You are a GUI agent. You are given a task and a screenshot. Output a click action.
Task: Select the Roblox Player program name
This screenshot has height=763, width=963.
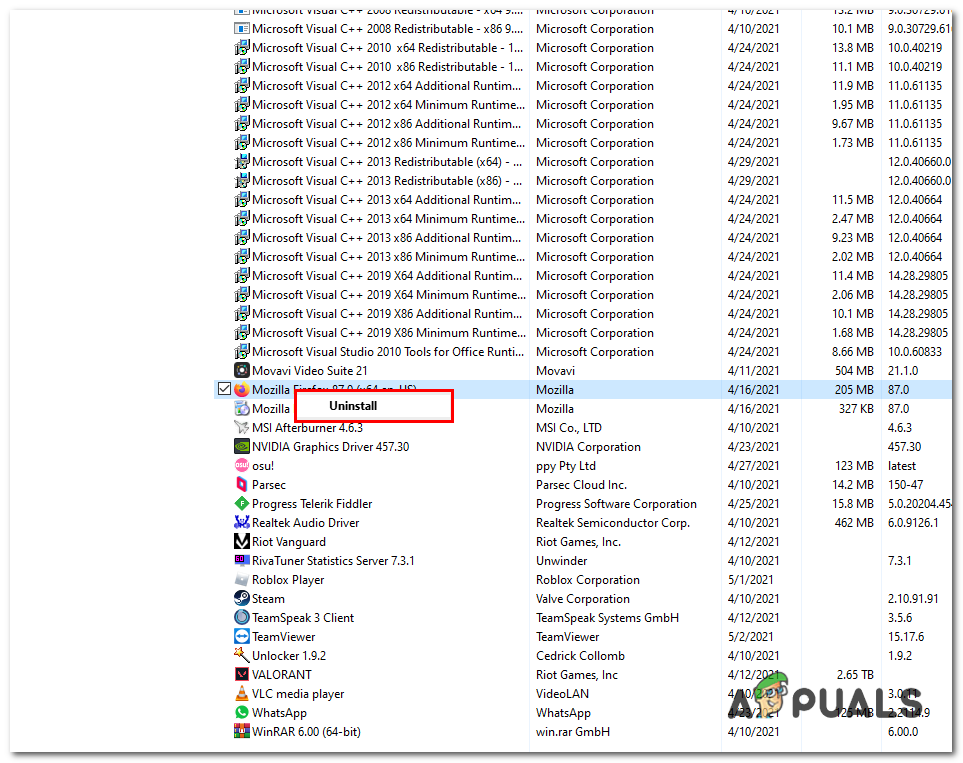(288, 580)
